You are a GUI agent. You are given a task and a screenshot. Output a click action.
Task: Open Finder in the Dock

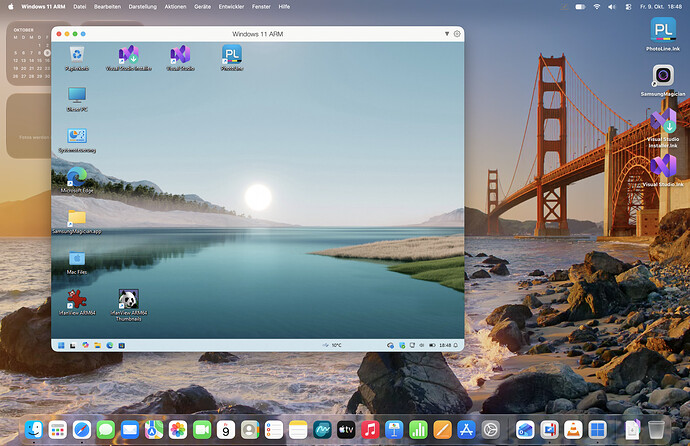(x=34, y=430)
